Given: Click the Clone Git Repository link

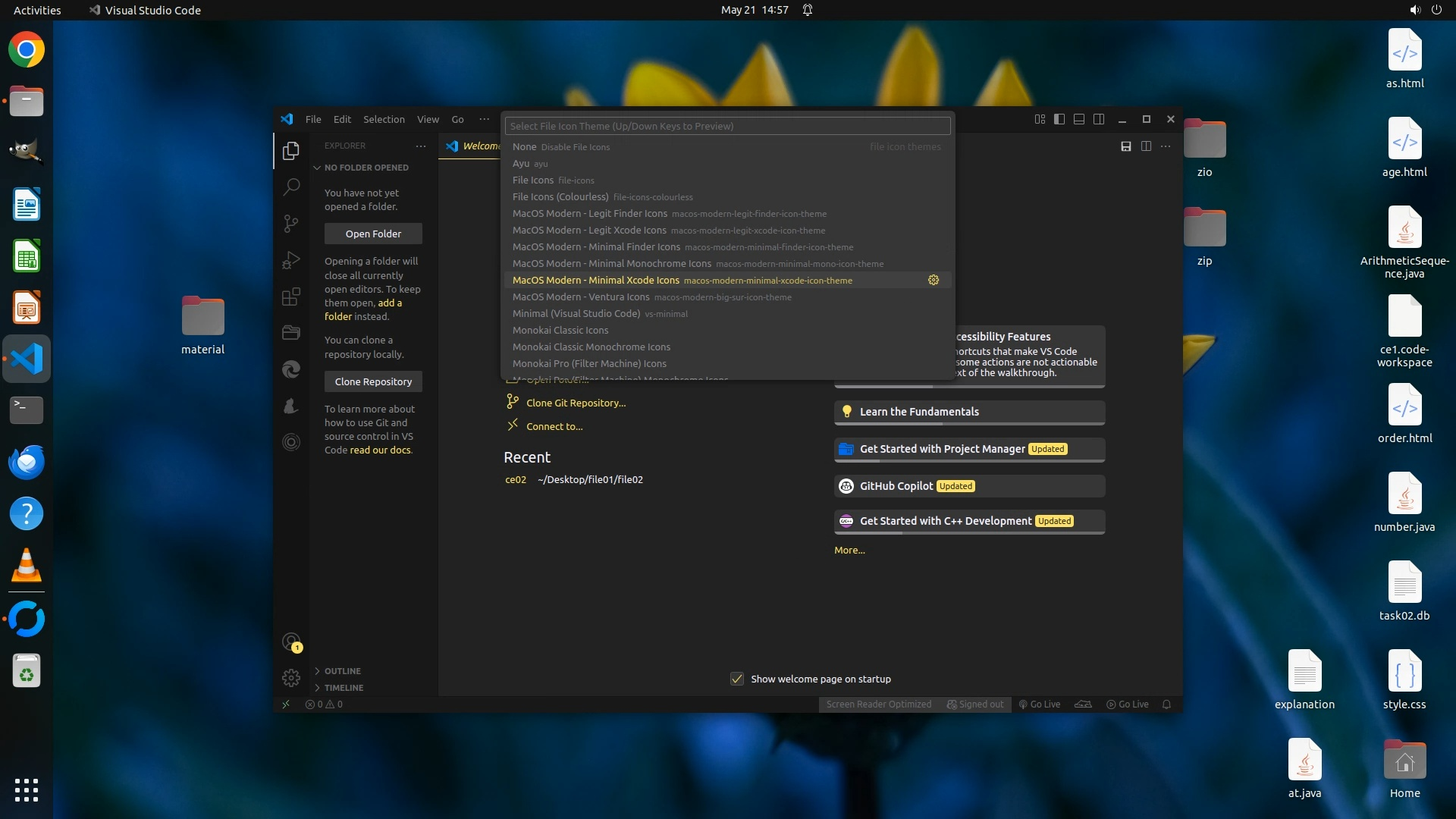Looking at the screenshot, I should click(576, 403).
